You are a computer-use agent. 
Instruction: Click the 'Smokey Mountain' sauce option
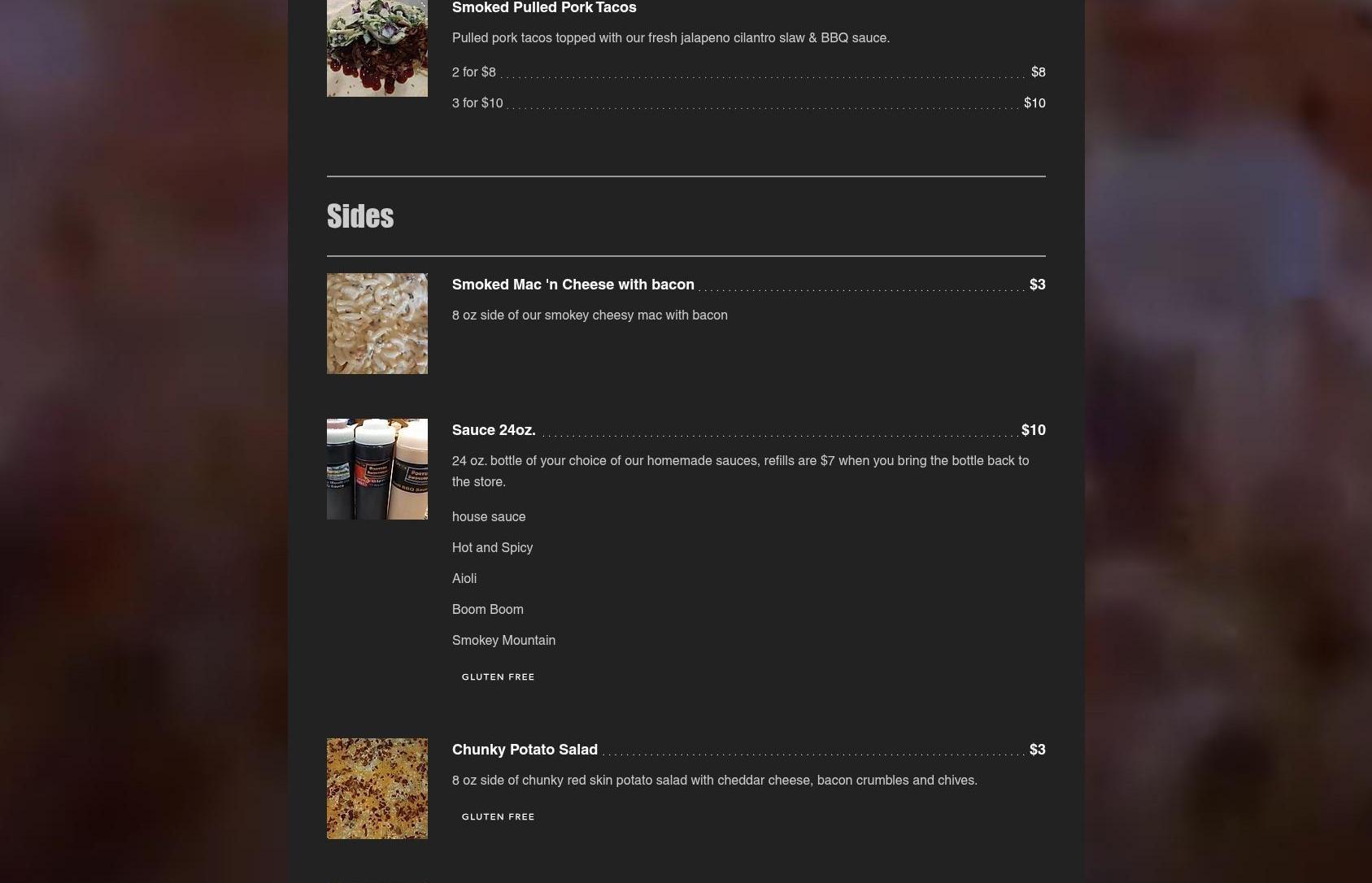[x=503, y=641]
